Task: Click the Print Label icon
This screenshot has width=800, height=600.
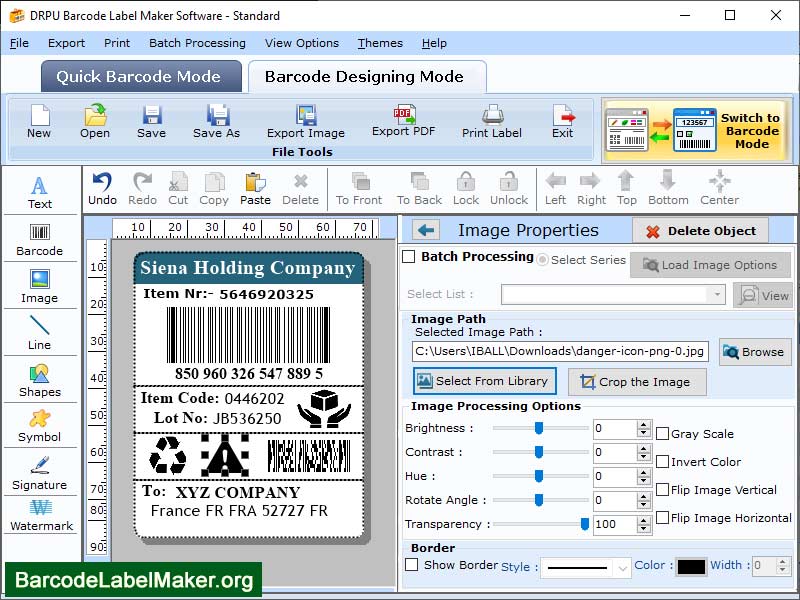Action: click(491, 121)
